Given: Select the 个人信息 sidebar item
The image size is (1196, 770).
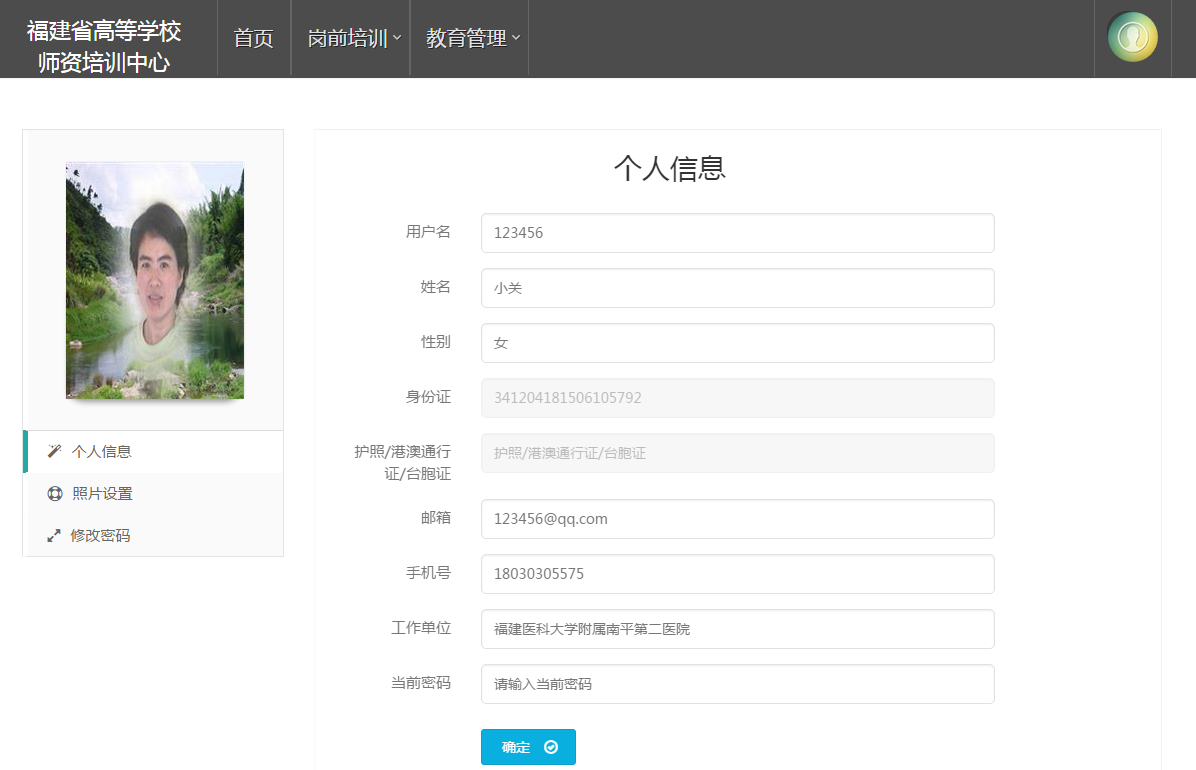Looking at the screenshot, I should [x=101, y=451].
